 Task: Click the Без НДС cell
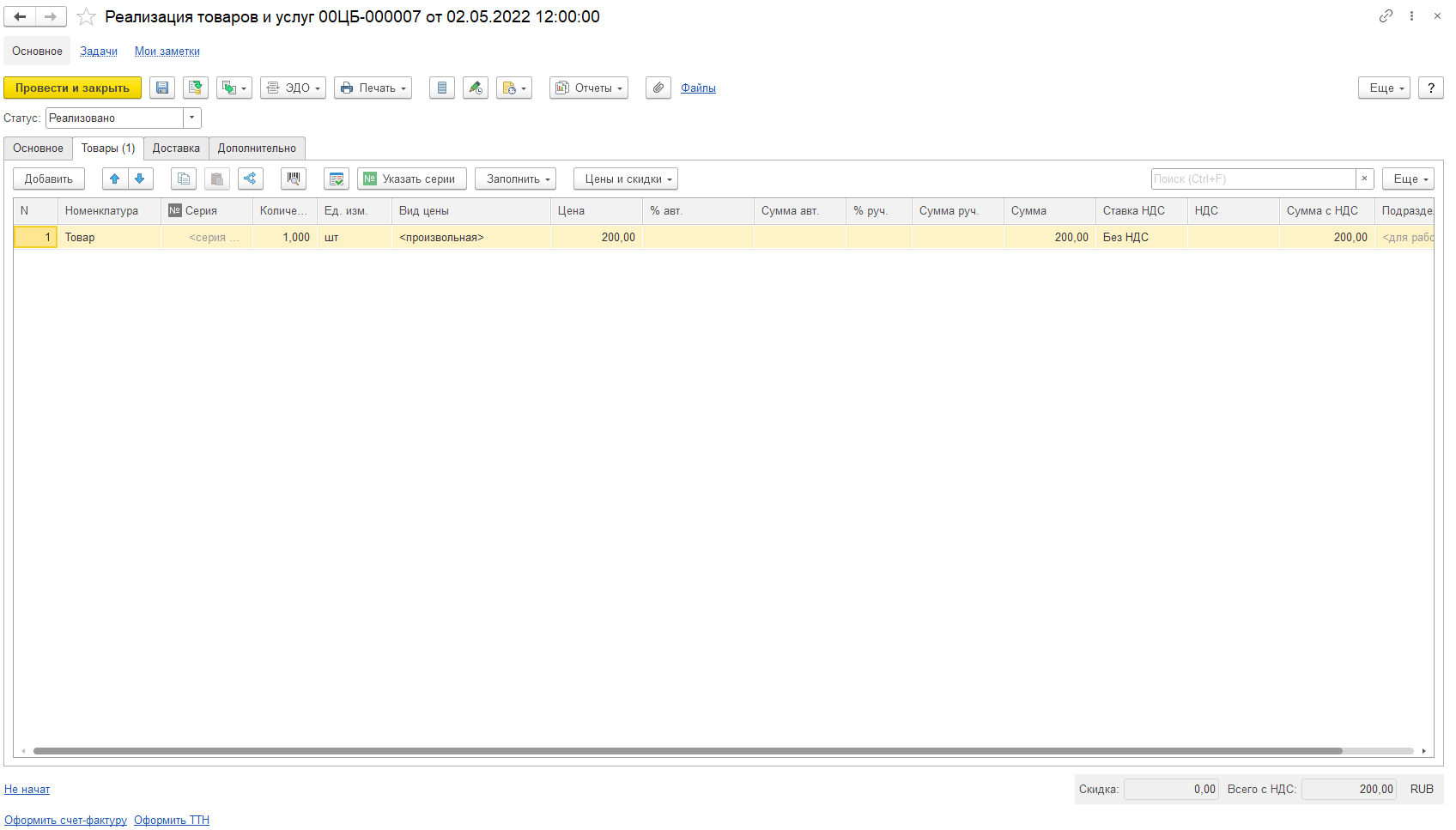1142,238
